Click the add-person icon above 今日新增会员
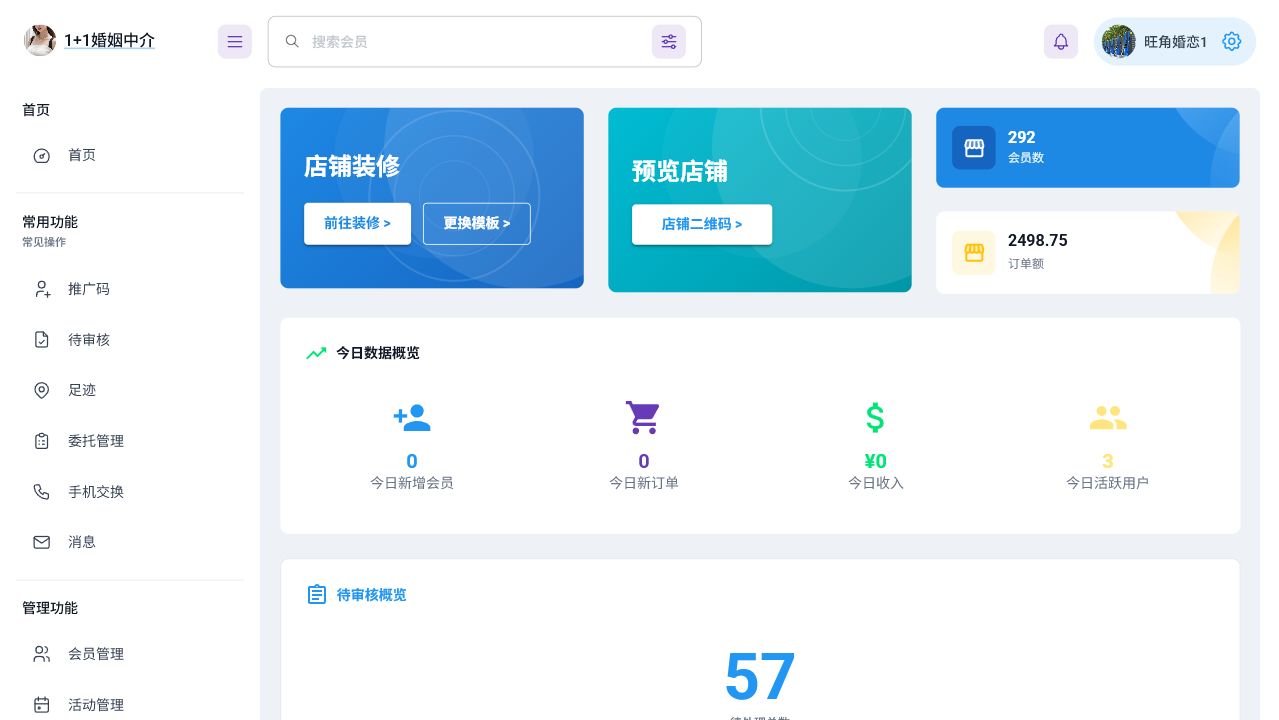This screenshot has height=720, width=1279. [412, 418]
